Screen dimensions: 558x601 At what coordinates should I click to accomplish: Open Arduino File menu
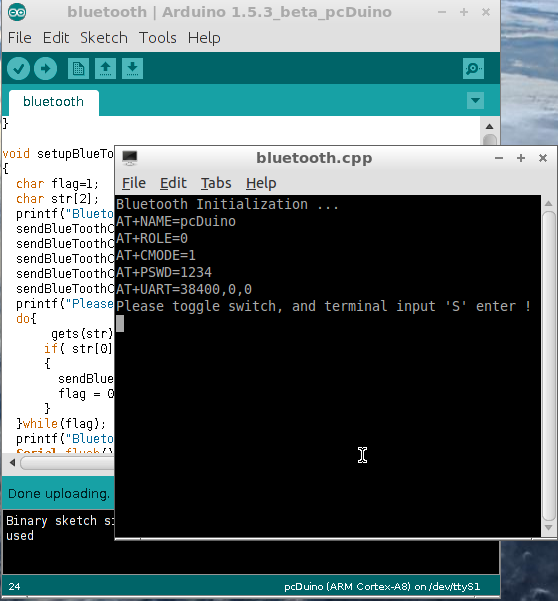(20, 38)
